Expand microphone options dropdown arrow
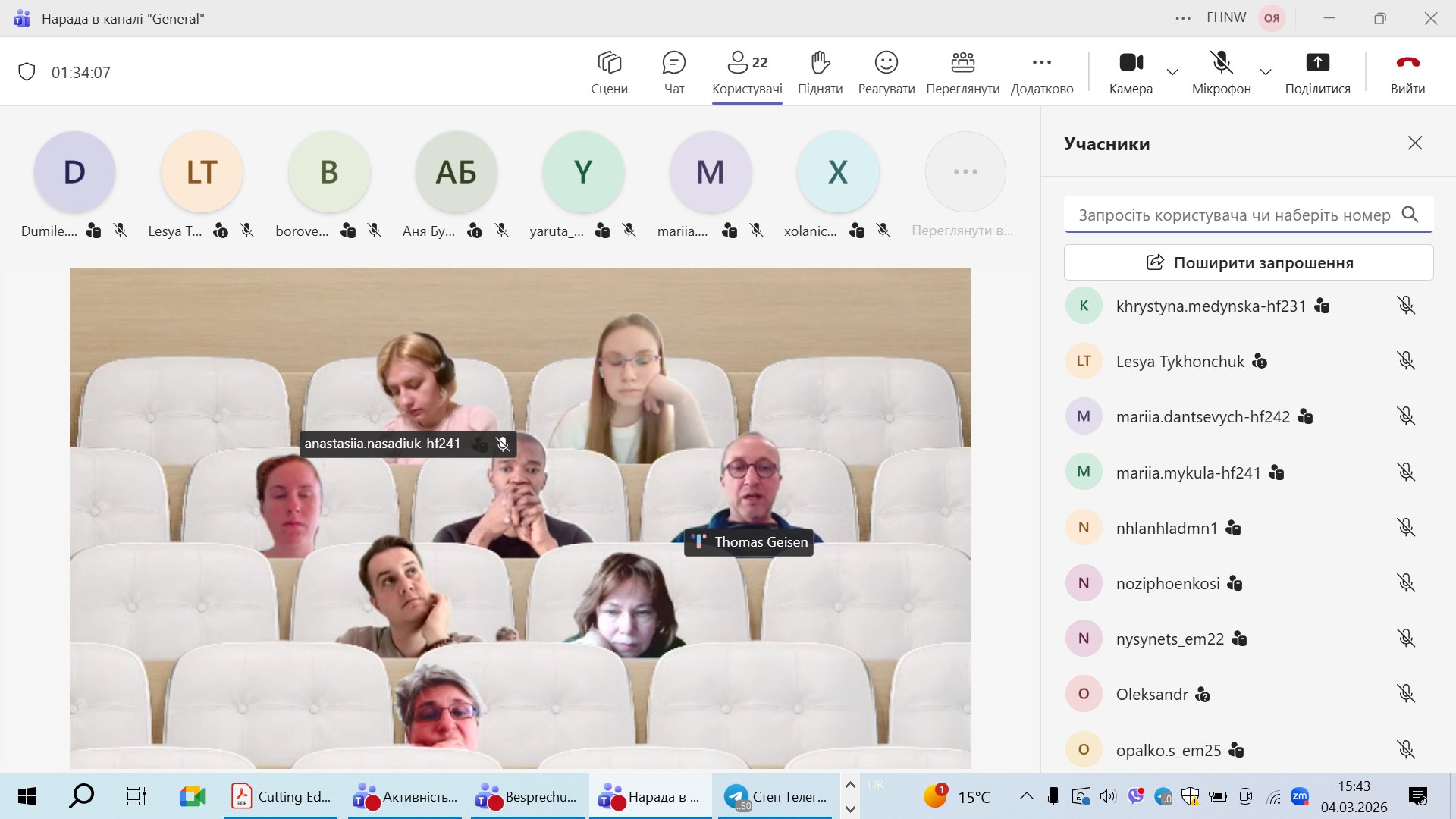The height and width of the screenshot is (819, 1456). tap(1266, 72)
